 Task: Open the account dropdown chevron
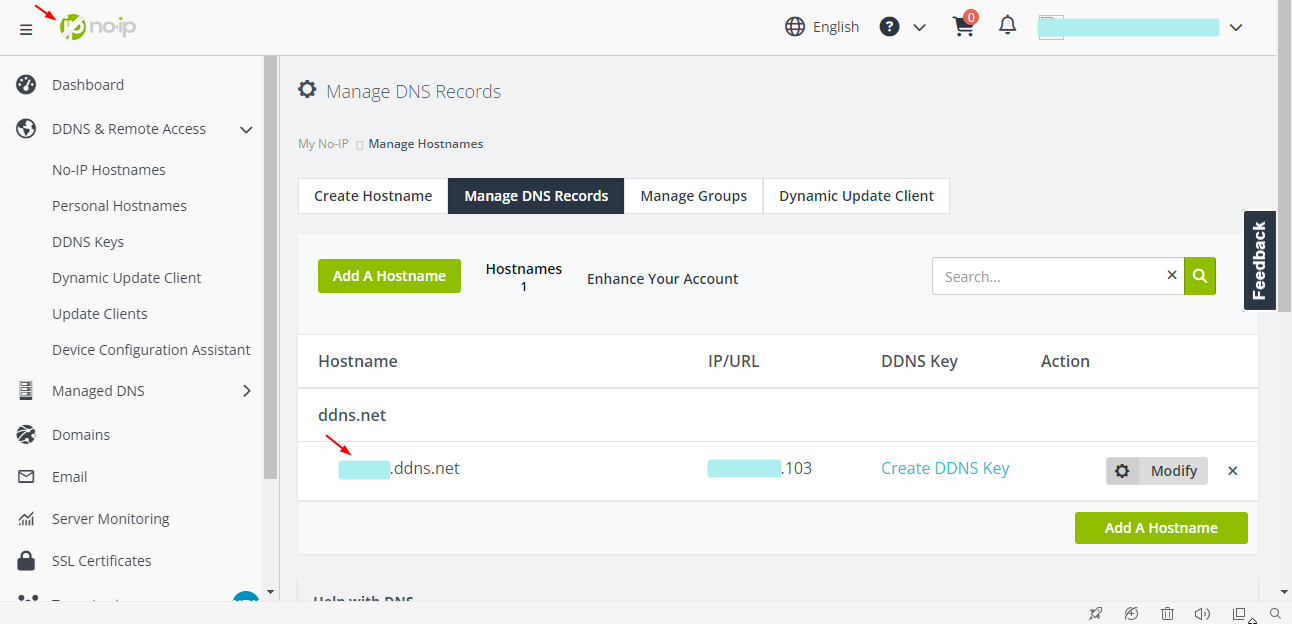click(1236, 28)
